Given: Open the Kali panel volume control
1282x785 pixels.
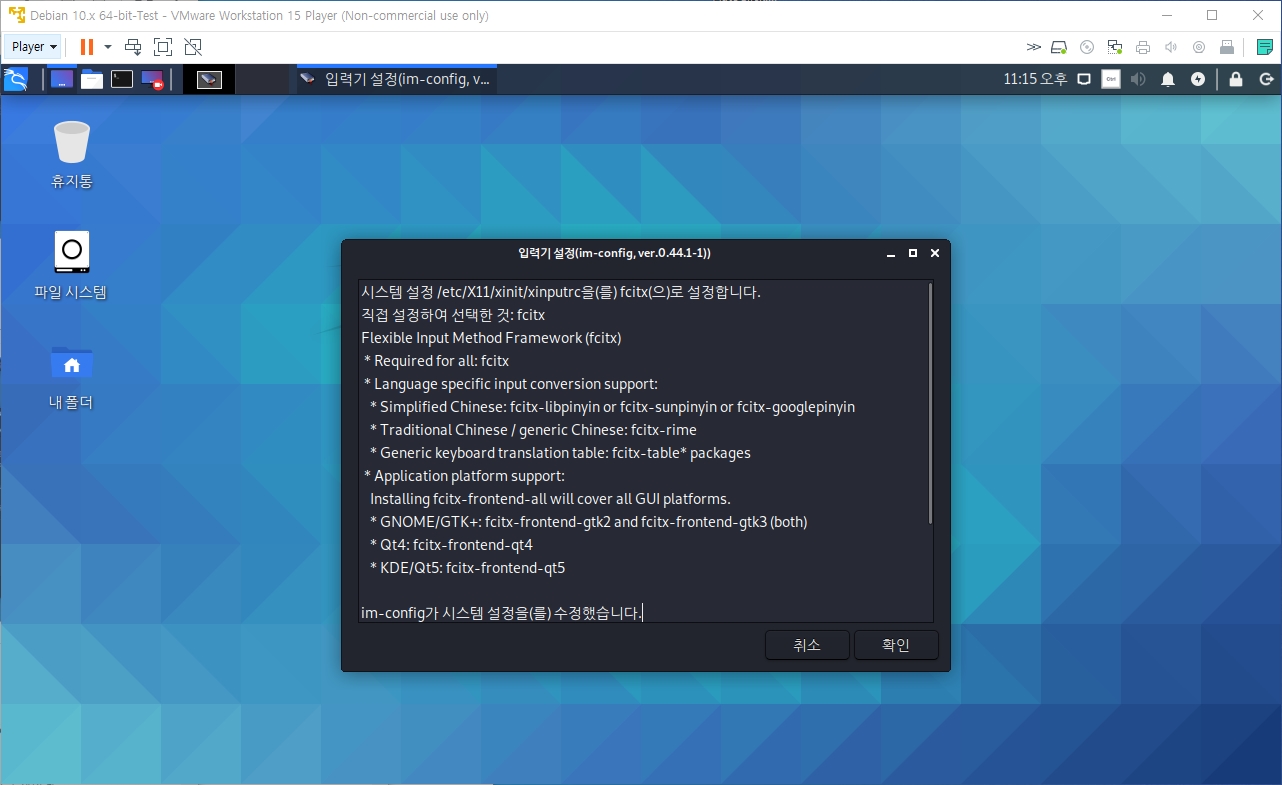Looking at the screenshot, I should pos(1139,79).
